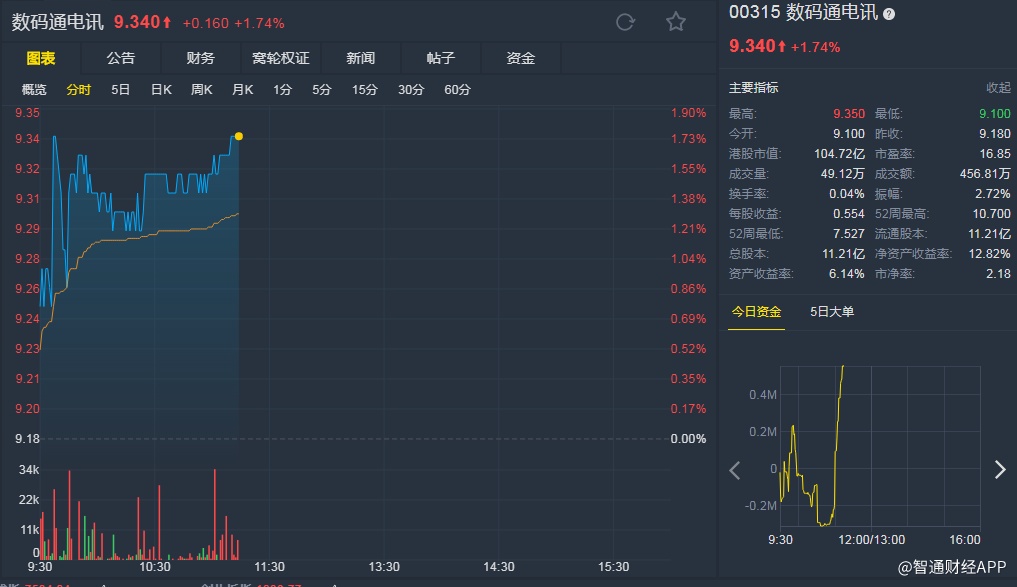Open the 窝轮权证 tab
The image size is (1017, 587).
[281, 58]
